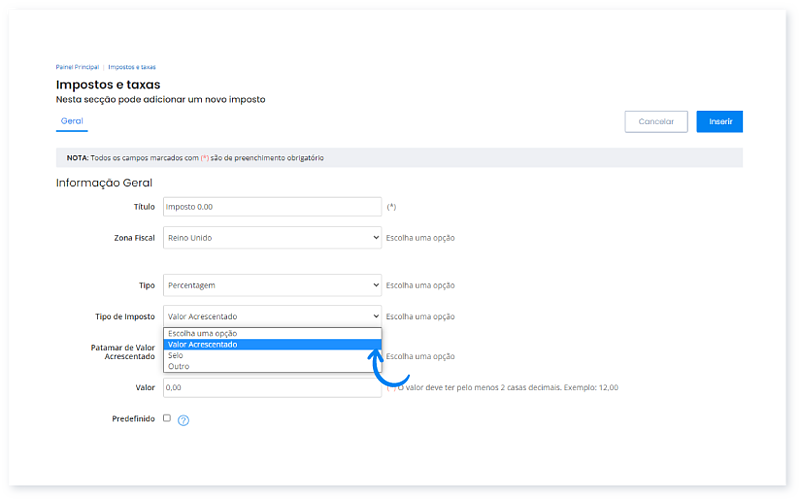Viewport: 800px width, 499px height.
Task: Click into the Valor input field
Action: point(272,387)
